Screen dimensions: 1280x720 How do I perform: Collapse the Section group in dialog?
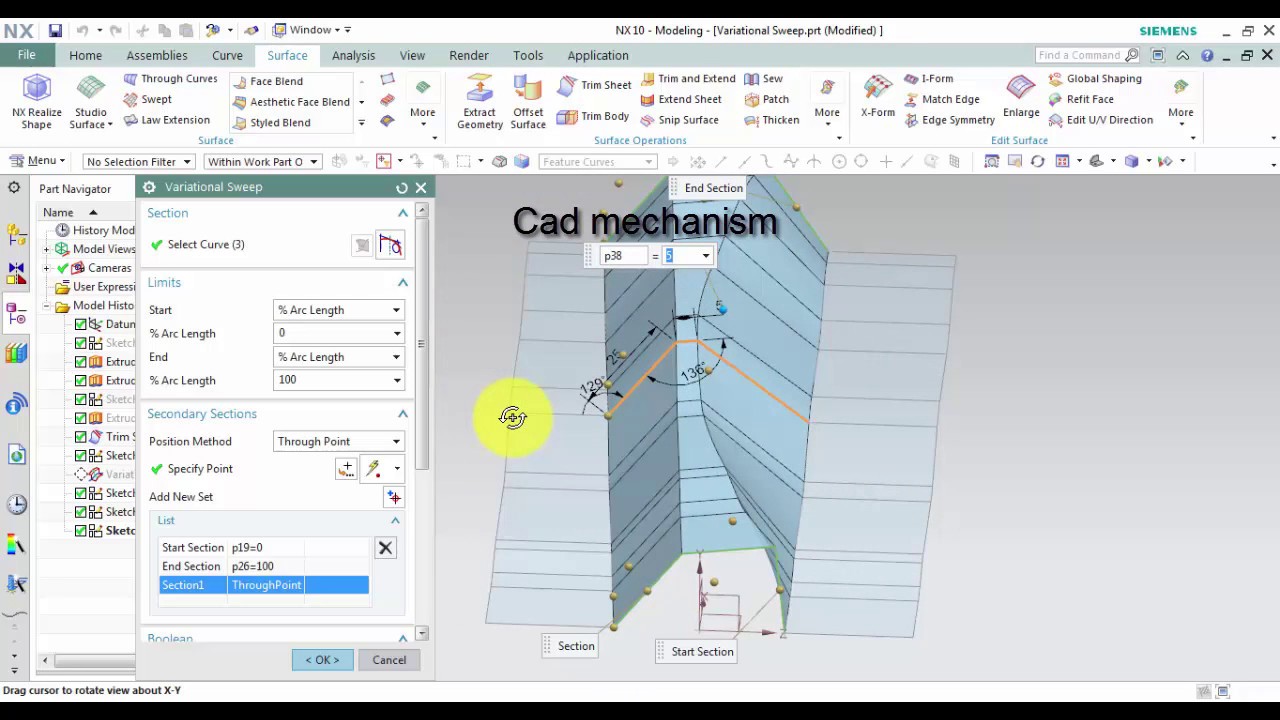[403, 213]
